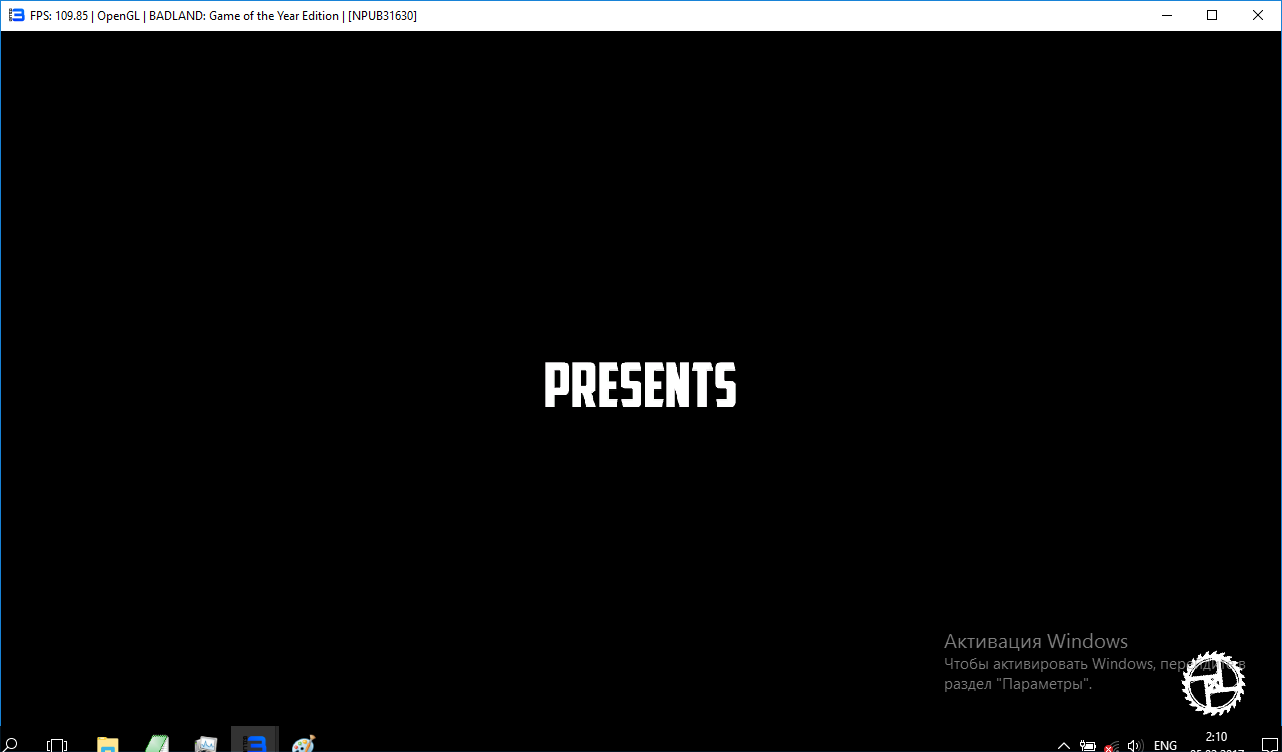1282x752 pixels.
Task: Launch the green notepad app on the taskbar
Action: click(157, 744)
